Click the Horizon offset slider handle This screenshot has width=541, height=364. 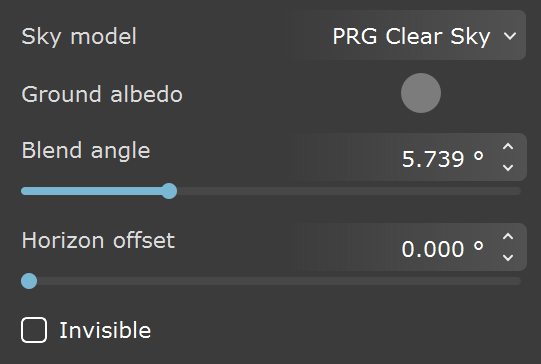pos(29,281)
